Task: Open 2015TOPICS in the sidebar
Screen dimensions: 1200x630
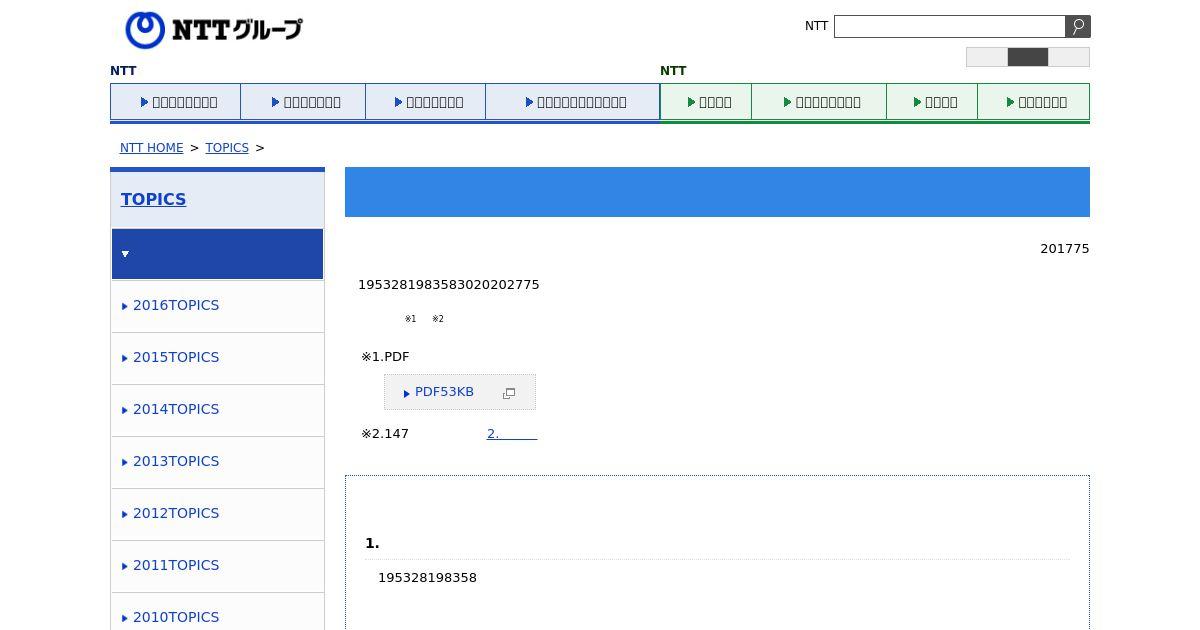Action: pos(176,357)
